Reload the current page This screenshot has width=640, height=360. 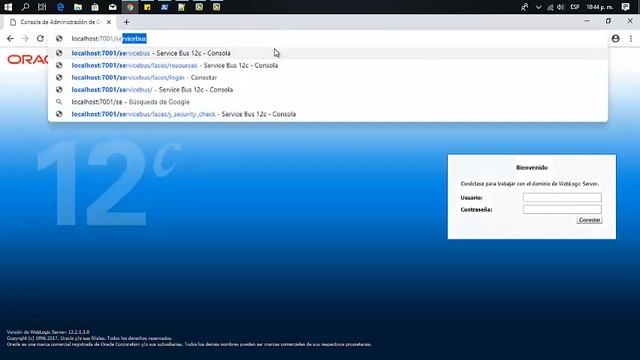click(x=40, y=38)
